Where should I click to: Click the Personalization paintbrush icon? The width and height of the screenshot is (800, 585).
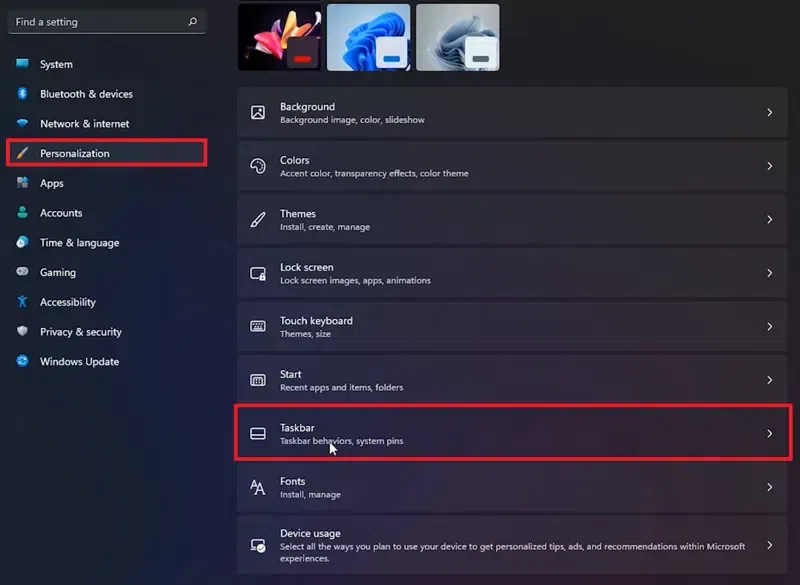click(x=22, y=153)
